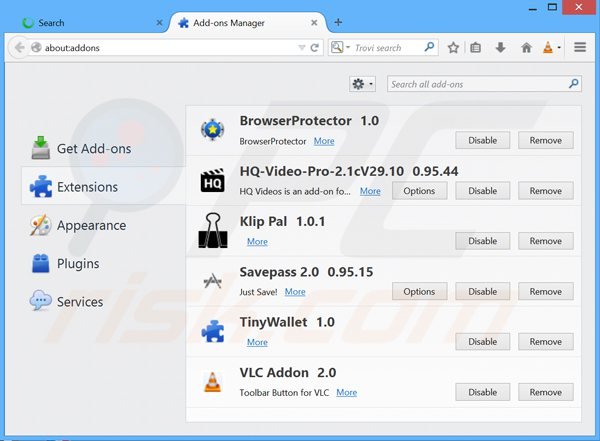The height and width of the screenshot is (441, 600).
Task: Click the about:addons address bar
Action: pyautogui.click(x=168, y=48)
